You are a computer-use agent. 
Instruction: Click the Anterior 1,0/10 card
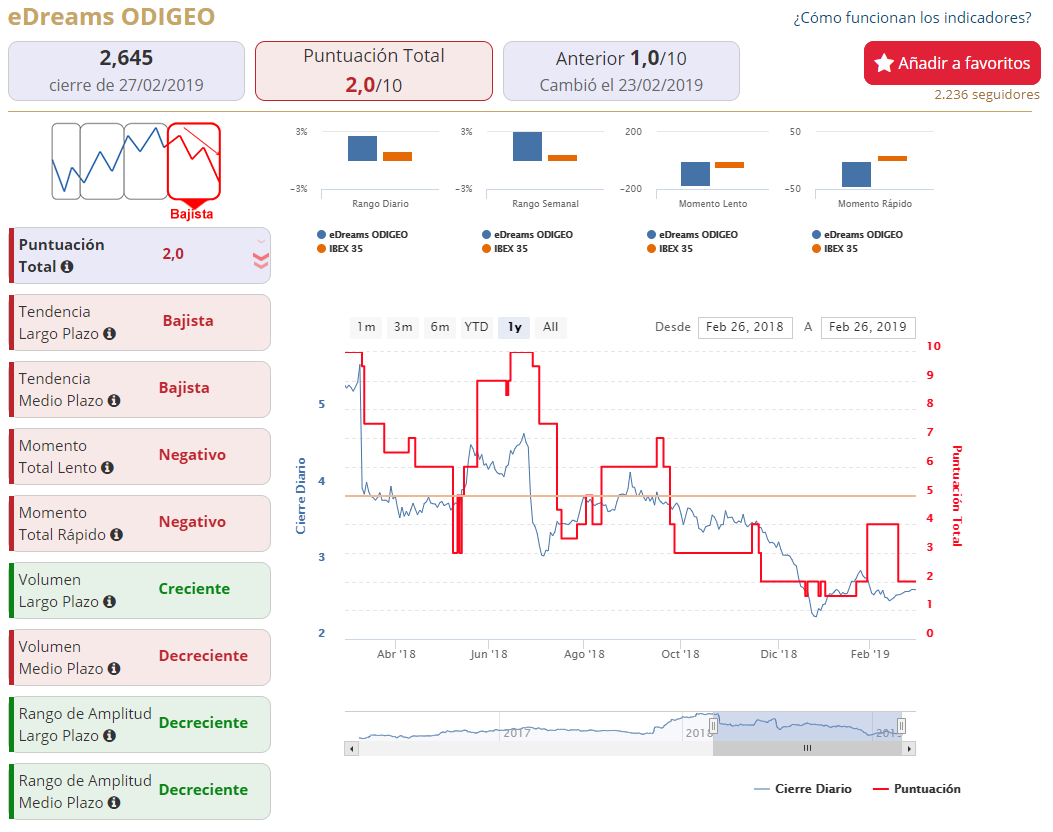tap(621, 71)
